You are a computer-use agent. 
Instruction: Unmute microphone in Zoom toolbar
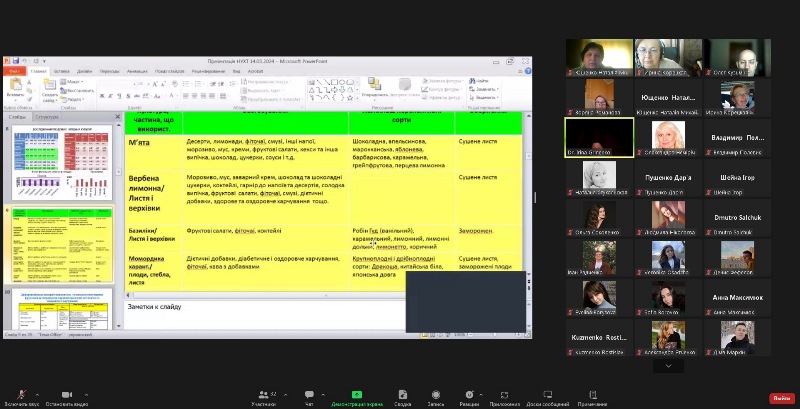(21, 395)
